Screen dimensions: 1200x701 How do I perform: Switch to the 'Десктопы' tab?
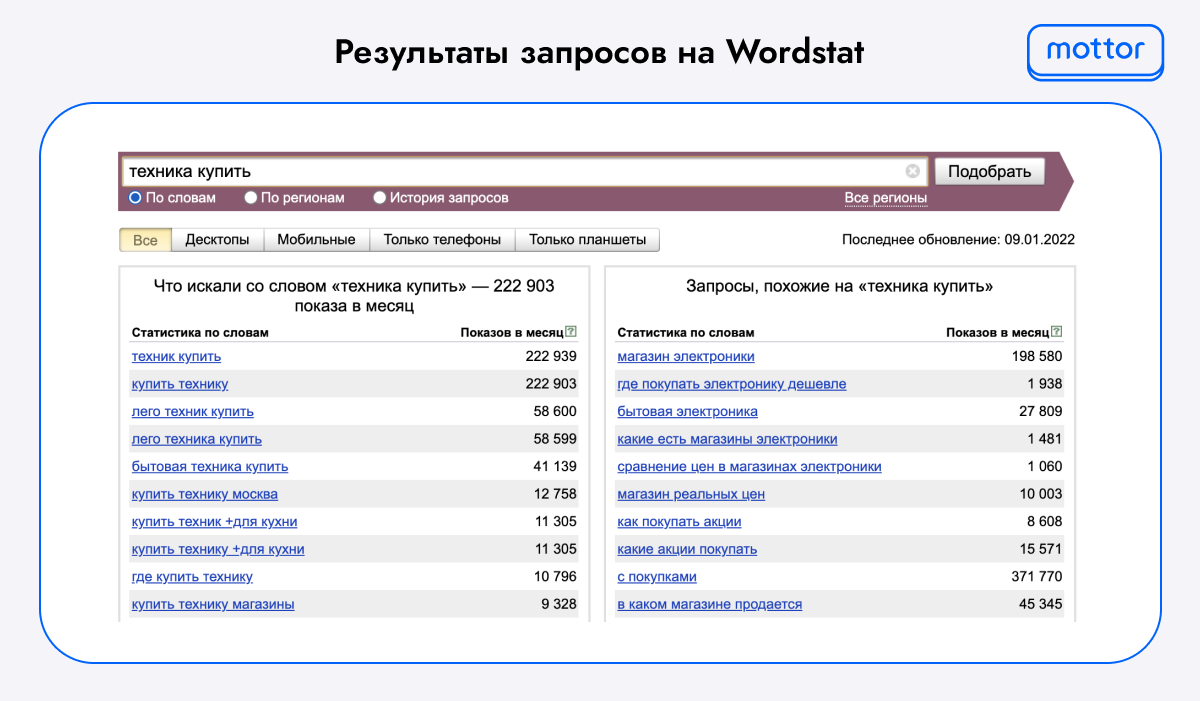217,240
